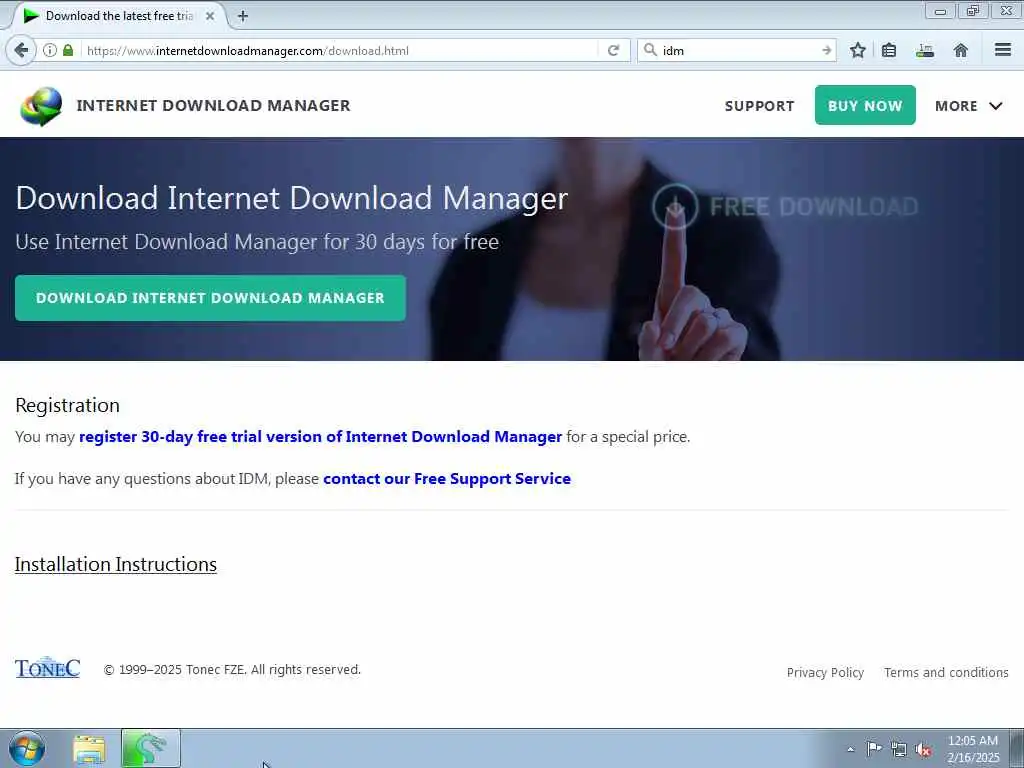Screen dimensions: 1024x768
Task: Click the Download Internet Download Manager headline
Action: coord(292,198)
